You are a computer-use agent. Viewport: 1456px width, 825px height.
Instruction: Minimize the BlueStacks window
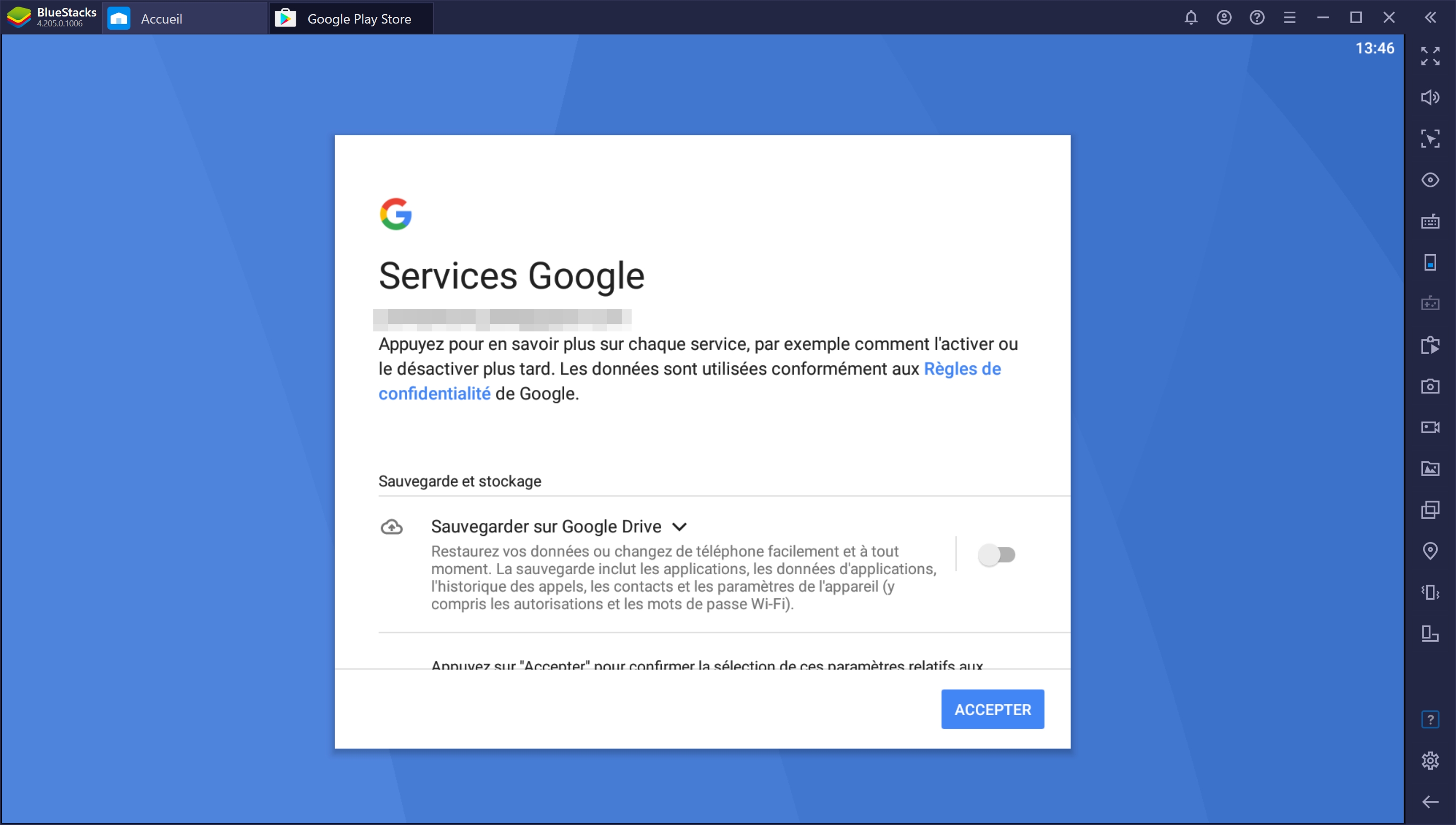[x=1323, y=17]
